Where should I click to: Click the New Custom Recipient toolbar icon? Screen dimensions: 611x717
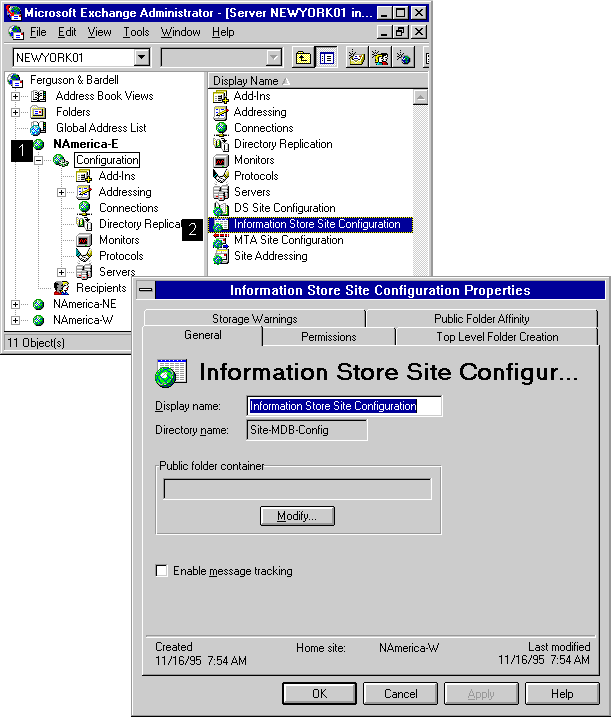coord(403,58)
